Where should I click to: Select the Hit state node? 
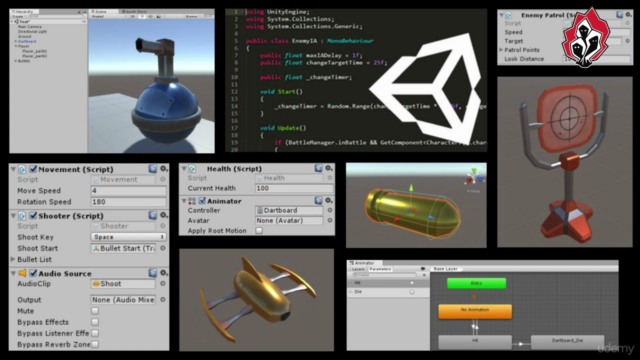click(475, 341)
